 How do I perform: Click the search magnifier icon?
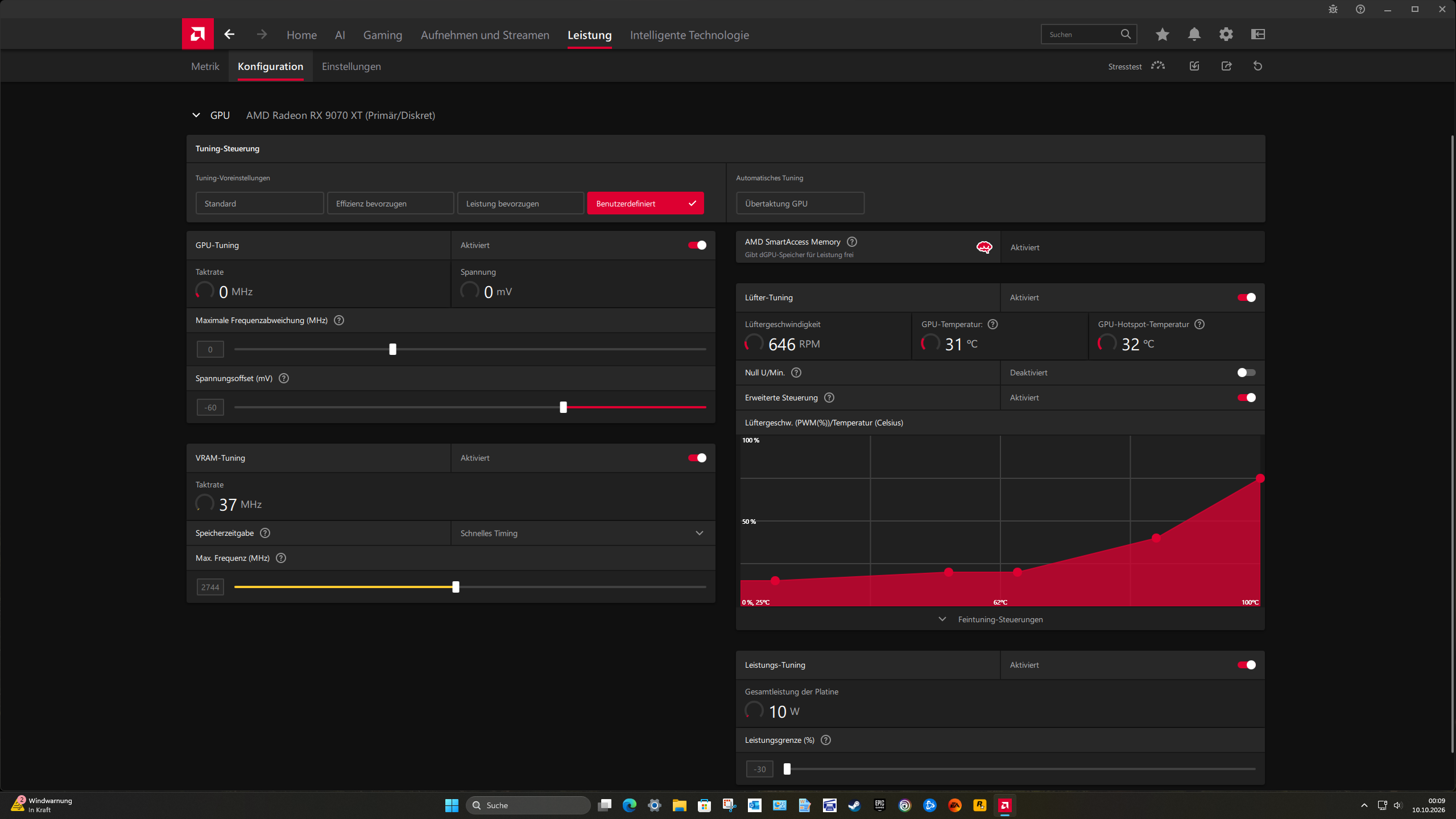(x=1126, y=34)
